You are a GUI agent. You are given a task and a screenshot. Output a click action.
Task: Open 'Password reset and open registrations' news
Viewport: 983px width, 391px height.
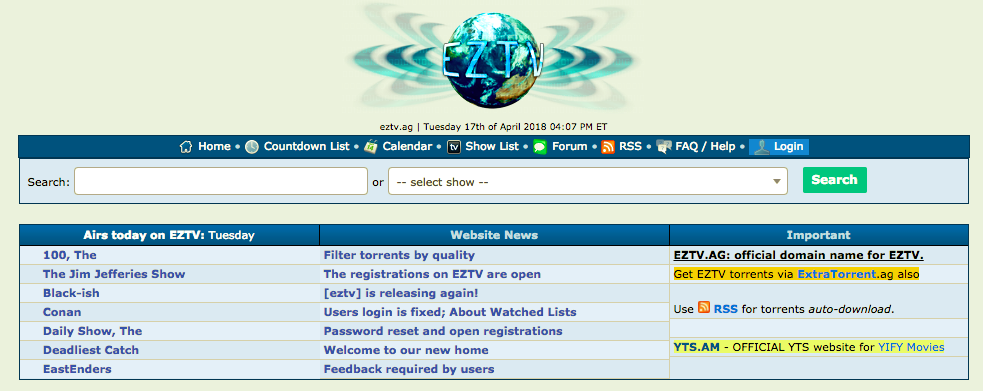coord(443,331)
